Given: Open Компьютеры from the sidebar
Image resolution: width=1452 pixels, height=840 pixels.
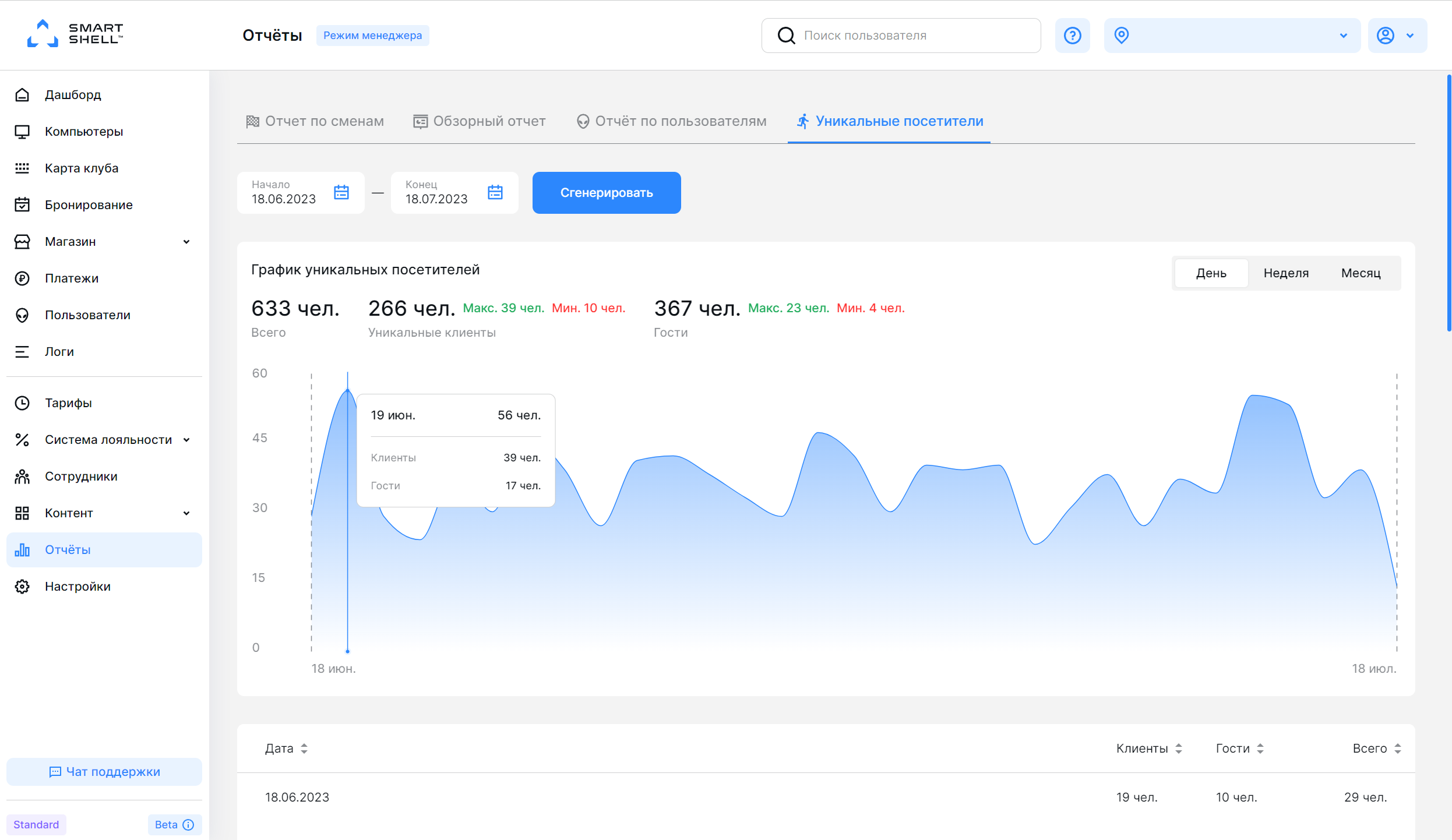Looking at the screenshot, I should [x=104, y=132].
